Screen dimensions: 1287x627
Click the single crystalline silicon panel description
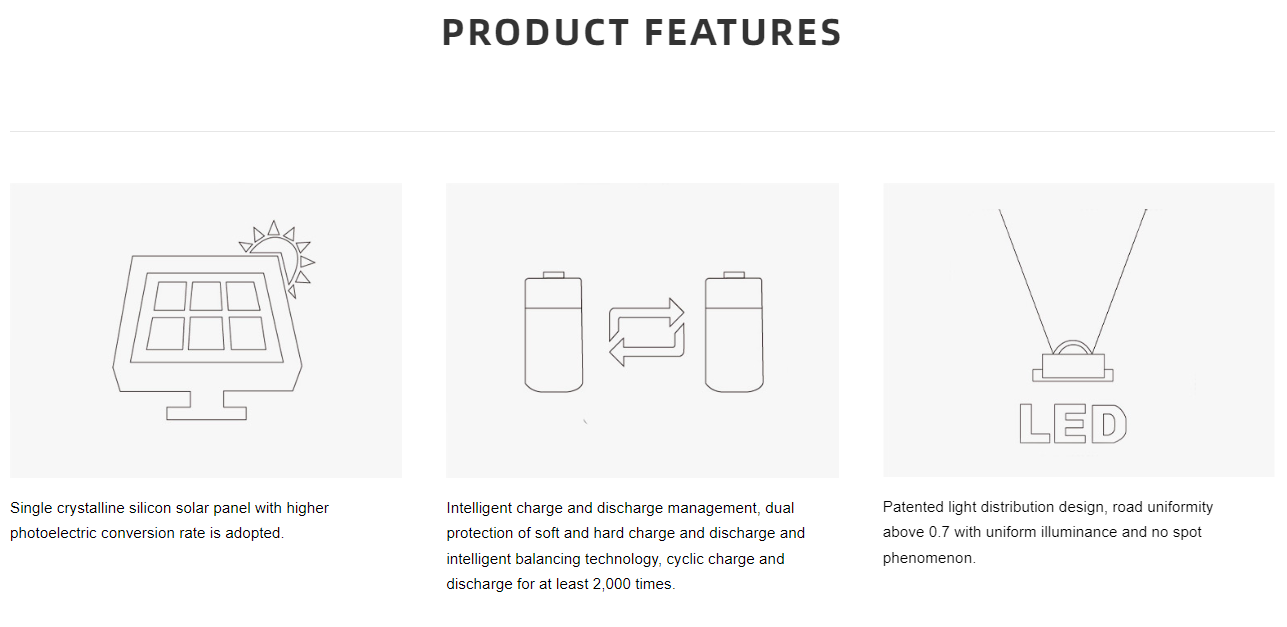pyautogui.click(x=170, y=520)
